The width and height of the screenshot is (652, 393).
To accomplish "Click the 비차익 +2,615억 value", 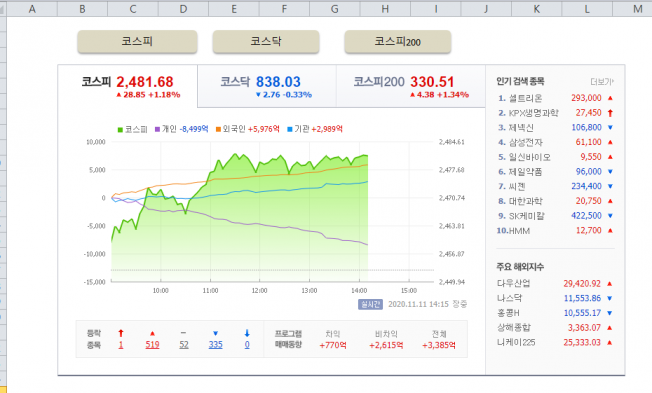I will pyautogui.click(x=386, y=345).
